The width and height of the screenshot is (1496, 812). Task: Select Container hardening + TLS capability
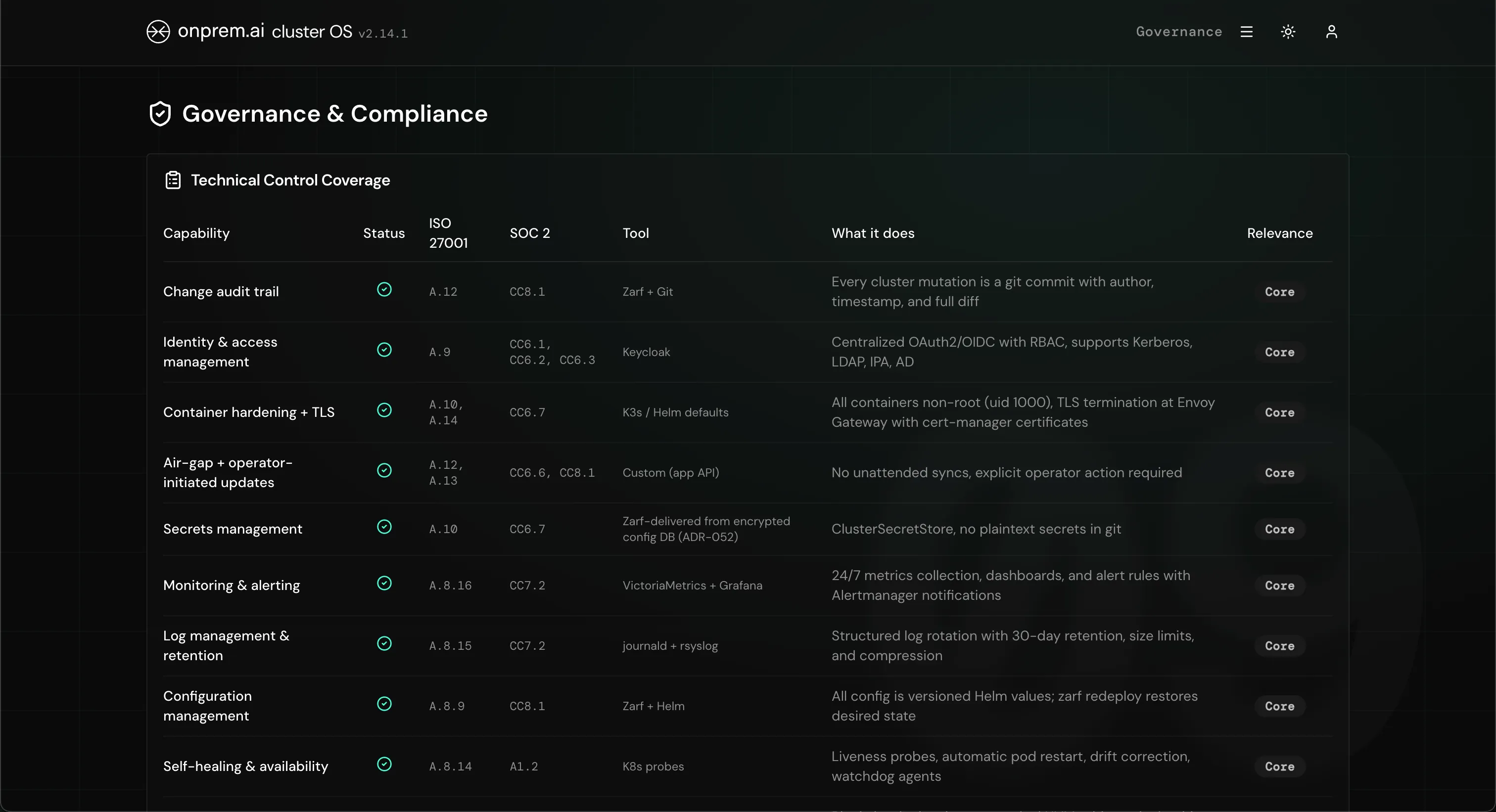[248, 412]
